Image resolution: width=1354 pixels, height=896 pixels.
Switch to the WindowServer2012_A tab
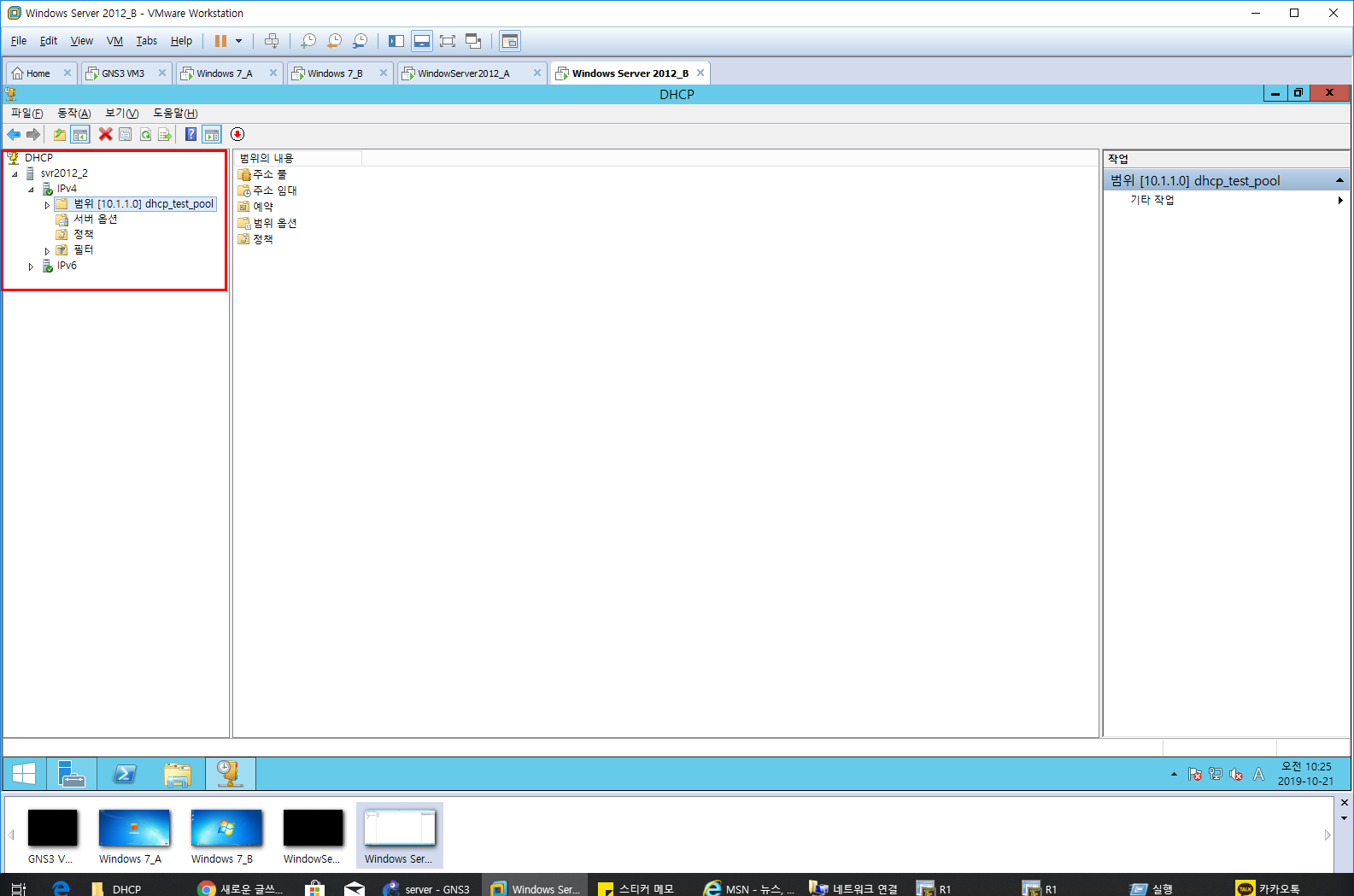[x=463, y=73]
